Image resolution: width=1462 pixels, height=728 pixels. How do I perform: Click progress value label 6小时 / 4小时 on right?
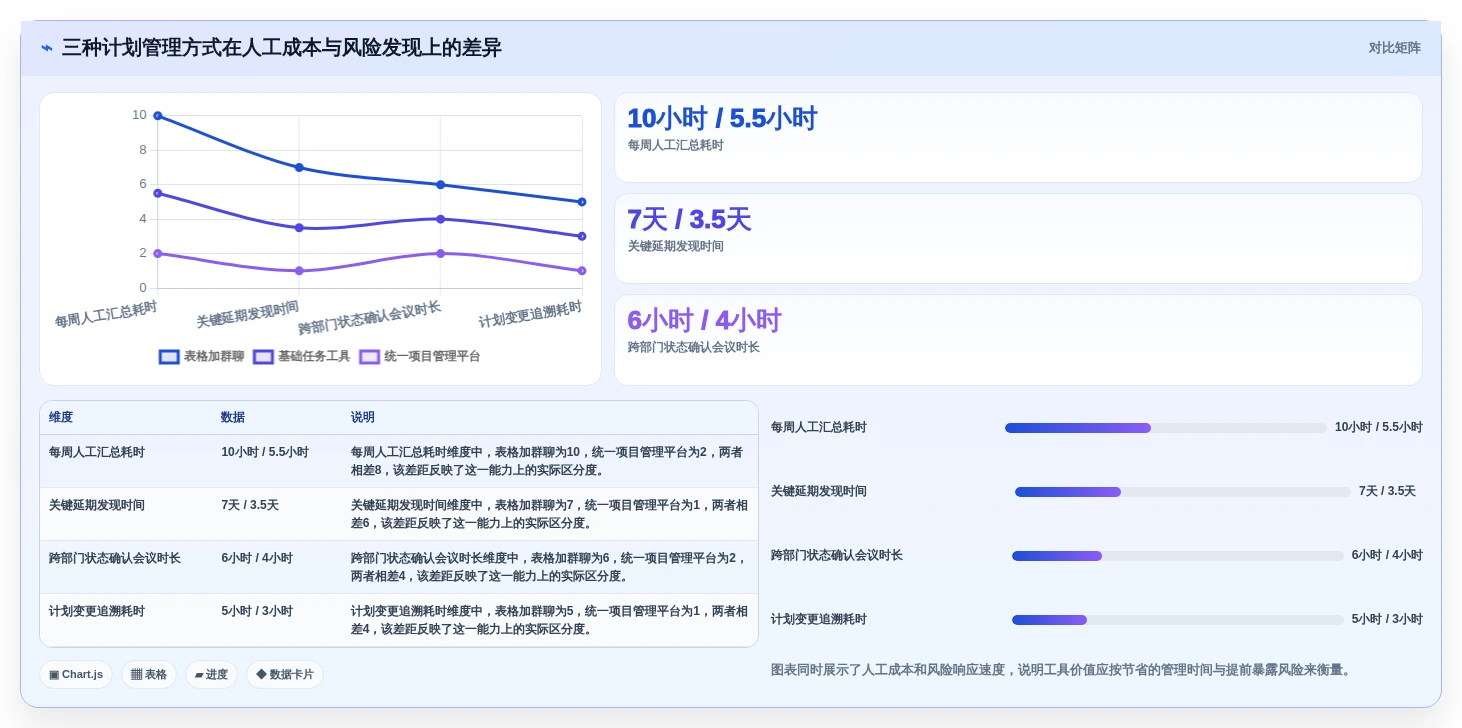tap(1387, 555)
